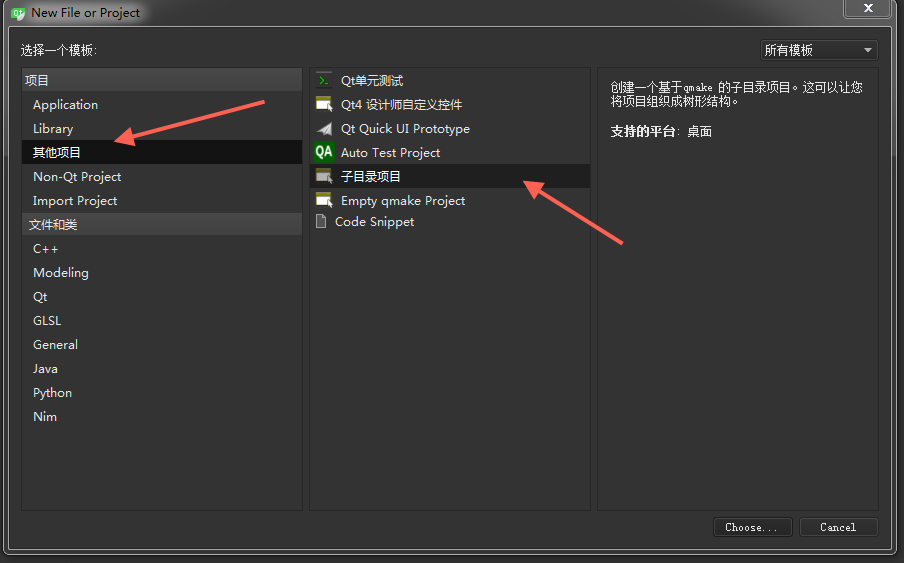Viewport: 904px width, 563px height.
Task: Select the Non-Qt Project category
Action: [x=162, y=176]
